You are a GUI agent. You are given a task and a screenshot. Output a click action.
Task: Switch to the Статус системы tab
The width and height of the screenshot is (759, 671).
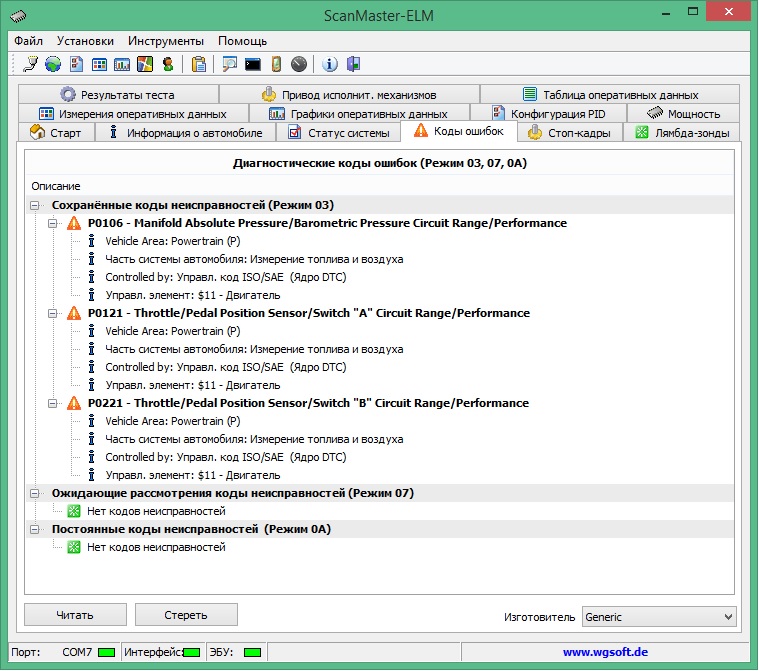(338, 132)
